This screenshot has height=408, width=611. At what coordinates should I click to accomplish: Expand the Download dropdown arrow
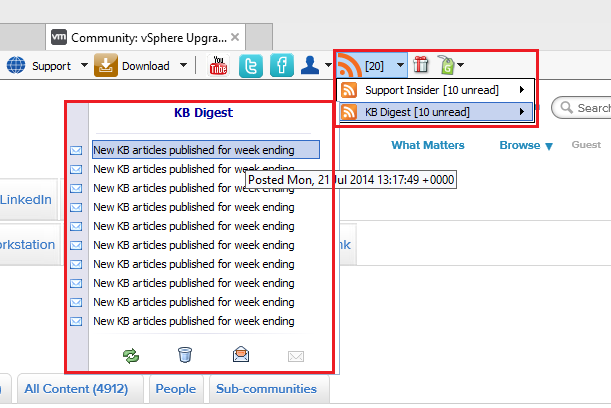[x=183, y=65]
